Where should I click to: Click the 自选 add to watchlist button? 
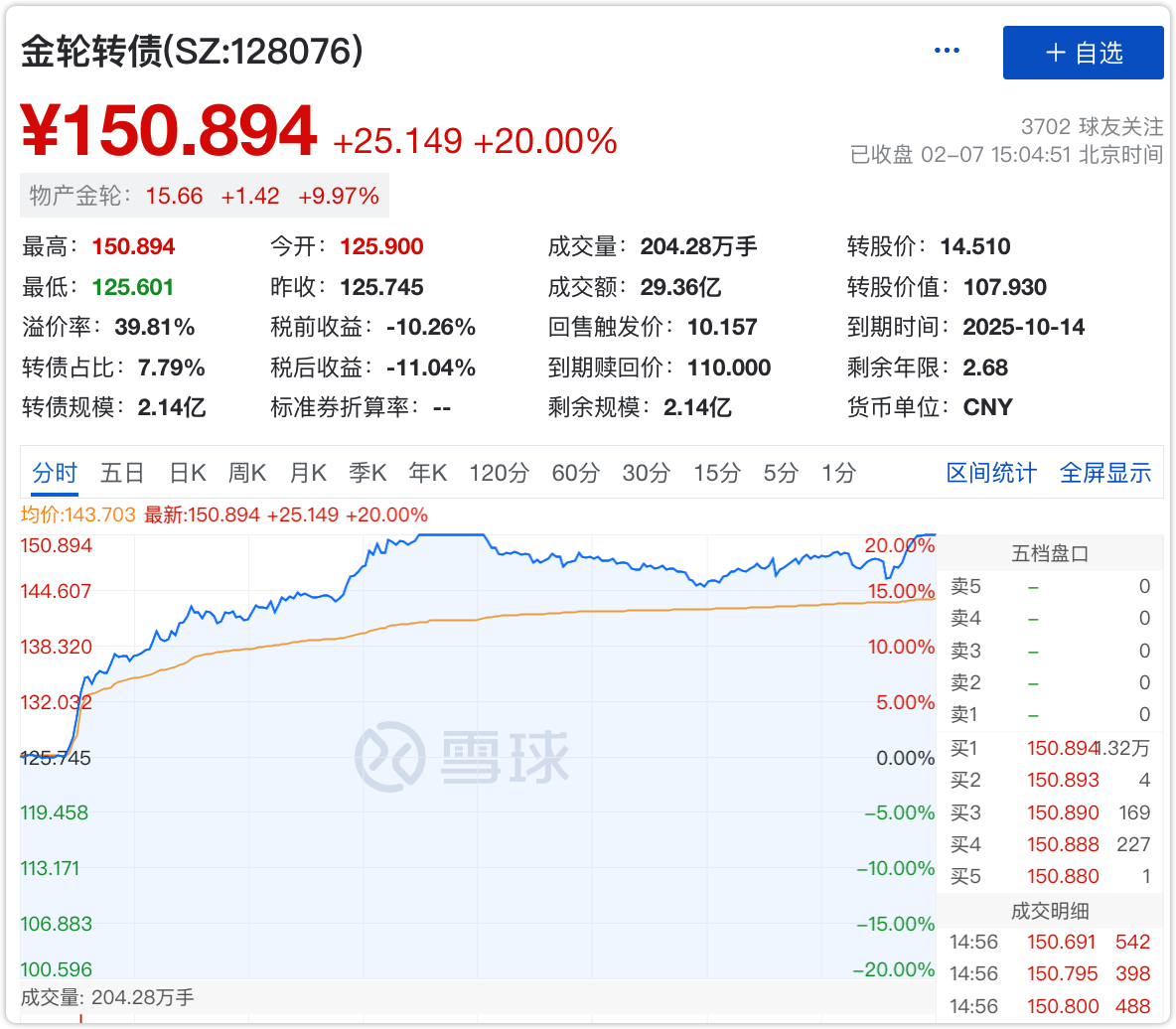coord(1083,53)
